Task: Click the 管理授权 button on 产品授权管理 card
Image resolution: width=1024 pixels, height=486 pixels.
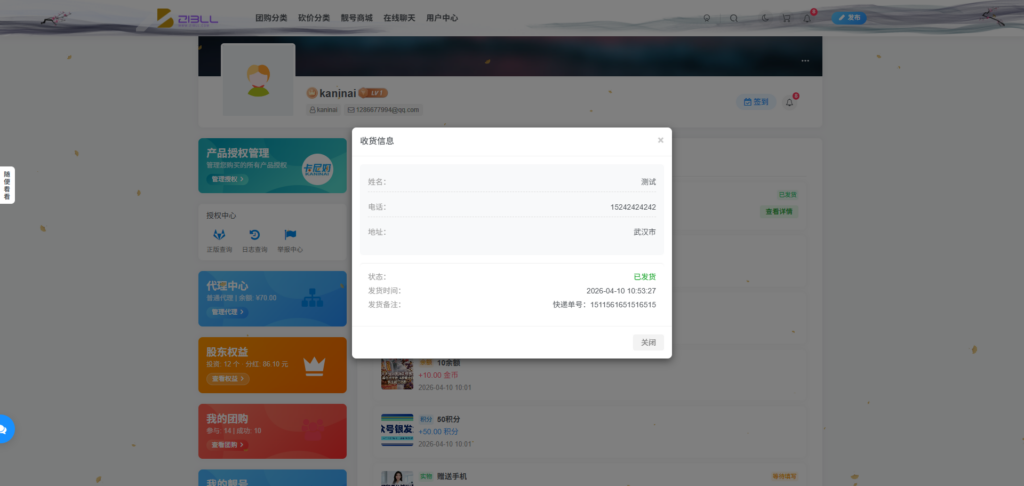Action: point(227,179)
